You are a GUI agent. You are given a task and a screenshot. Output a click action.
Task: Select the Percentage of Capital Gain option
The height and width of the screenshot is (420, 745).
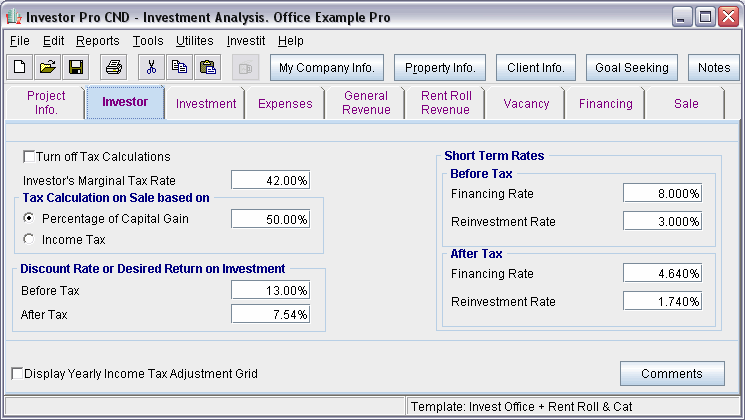29,218
